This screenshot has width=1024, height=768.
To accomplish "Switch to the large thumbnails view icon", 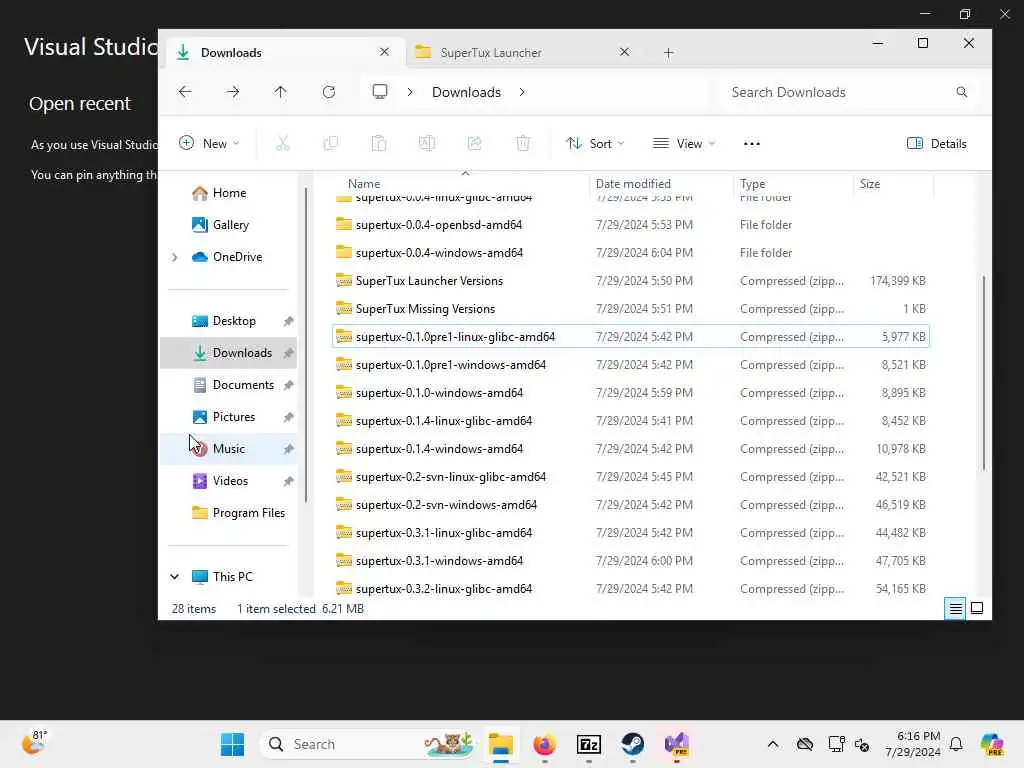I will [977, 609].
